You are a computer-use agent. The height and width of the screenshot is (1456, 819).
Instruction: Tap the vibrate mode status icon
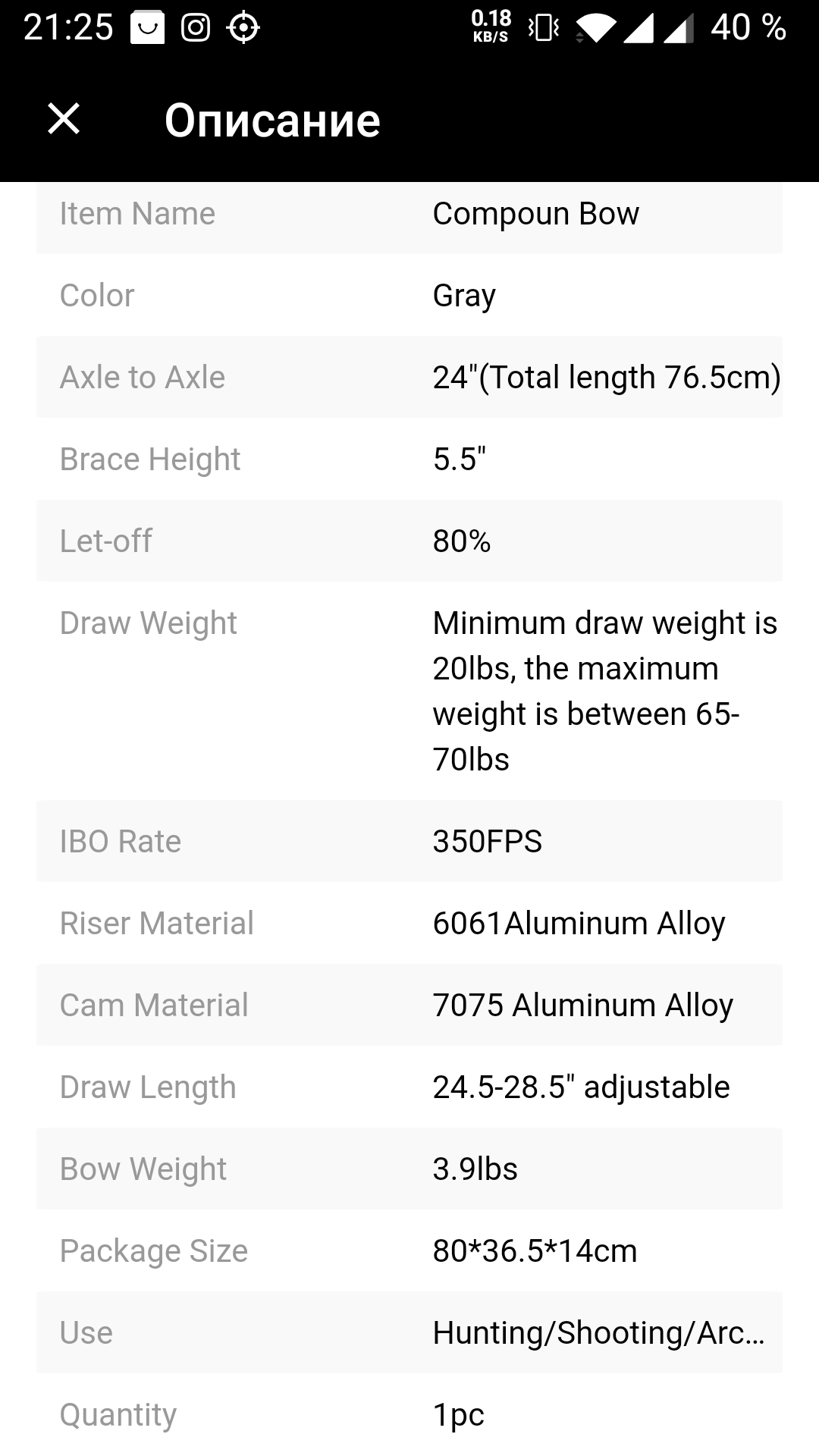click(x=544, y=29)
